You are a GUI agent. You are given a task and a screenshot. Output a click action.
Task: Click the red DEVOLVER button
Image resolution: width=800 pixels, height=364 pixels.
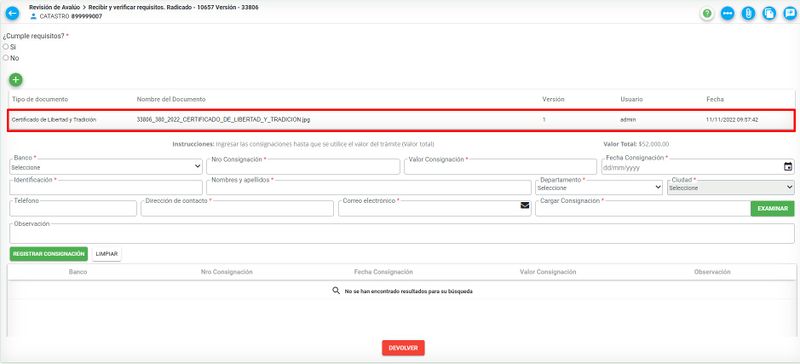click(x=403, y=348)
